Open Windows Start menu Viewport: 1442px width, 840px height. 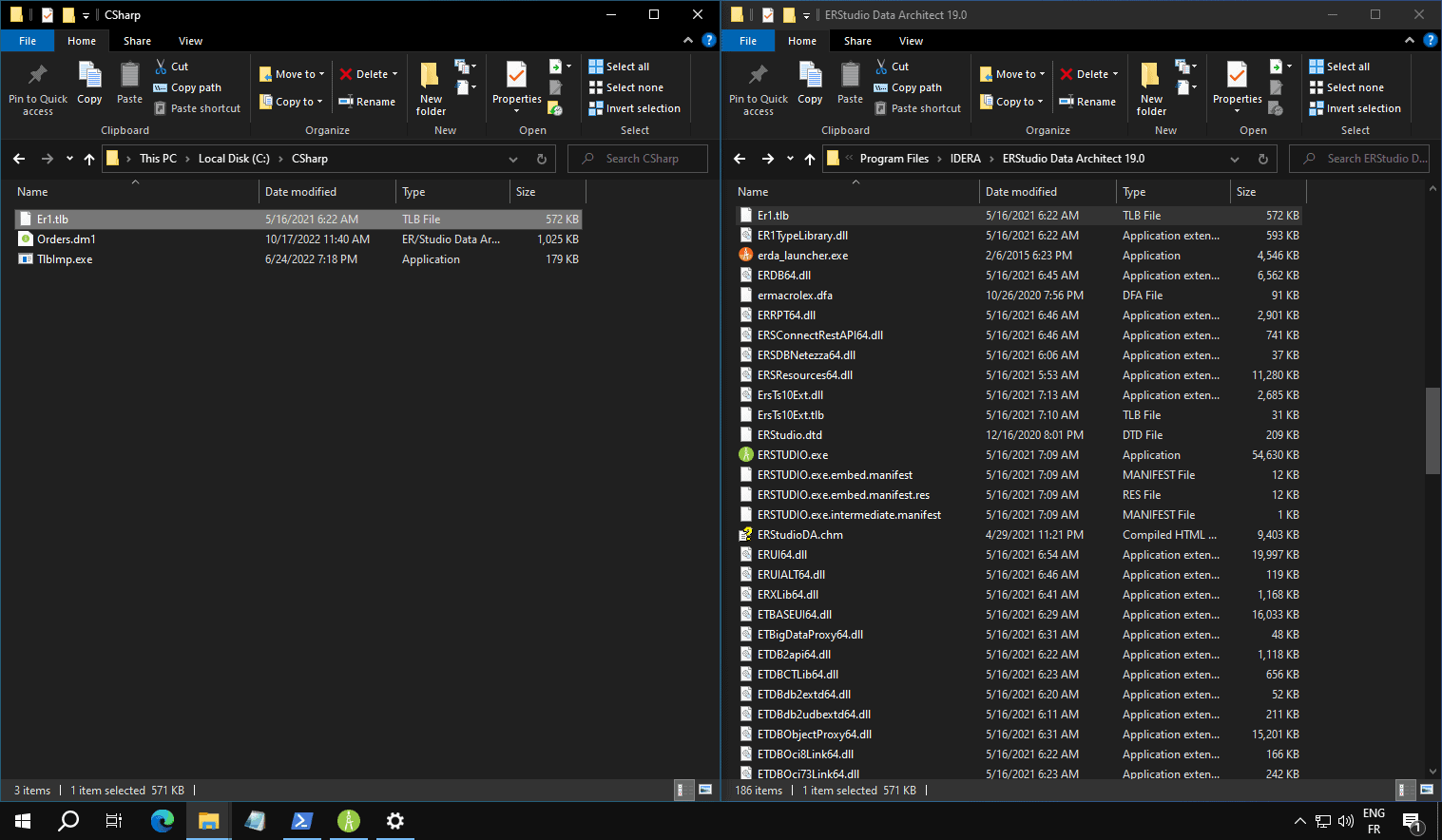[23, 821]
